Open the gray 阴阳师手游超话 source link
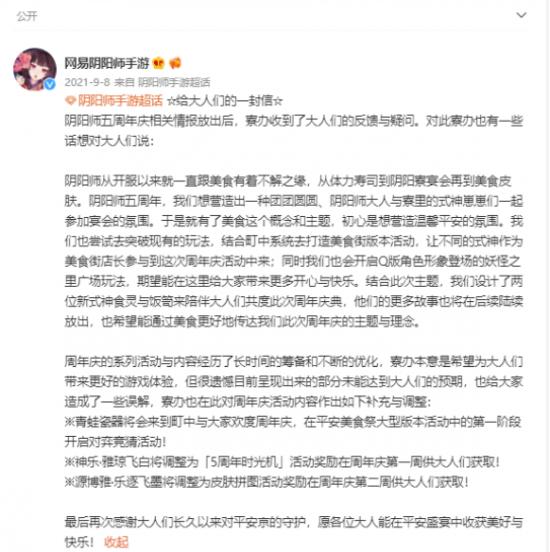 pos(174,82)
